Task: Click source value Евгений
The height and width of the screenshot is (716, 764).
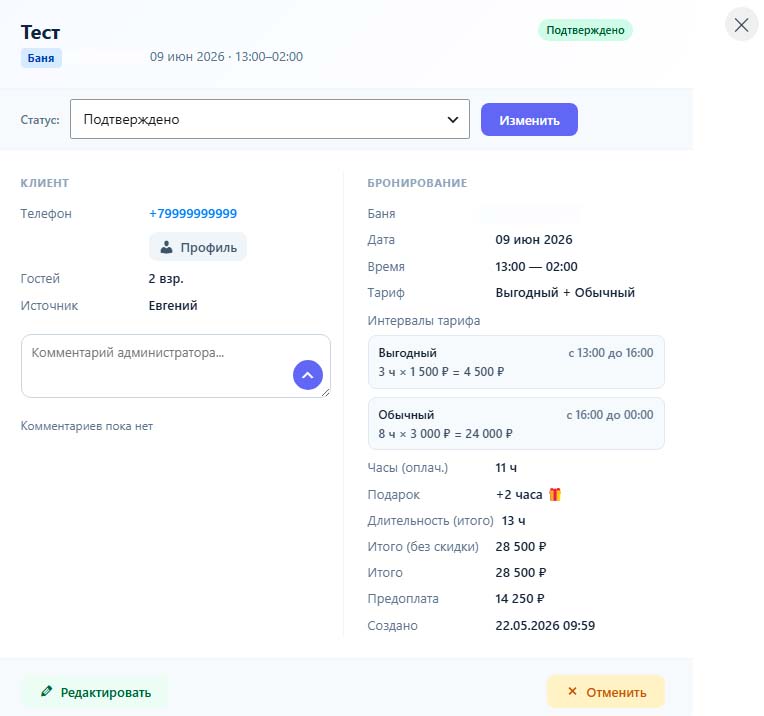Action: (173, 306)
